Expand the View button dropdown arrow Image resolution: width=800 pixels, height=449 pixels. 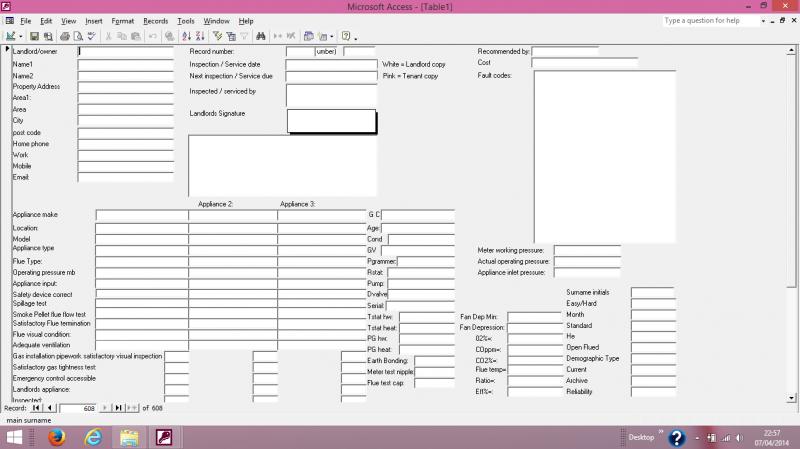(x=21, y=36)
